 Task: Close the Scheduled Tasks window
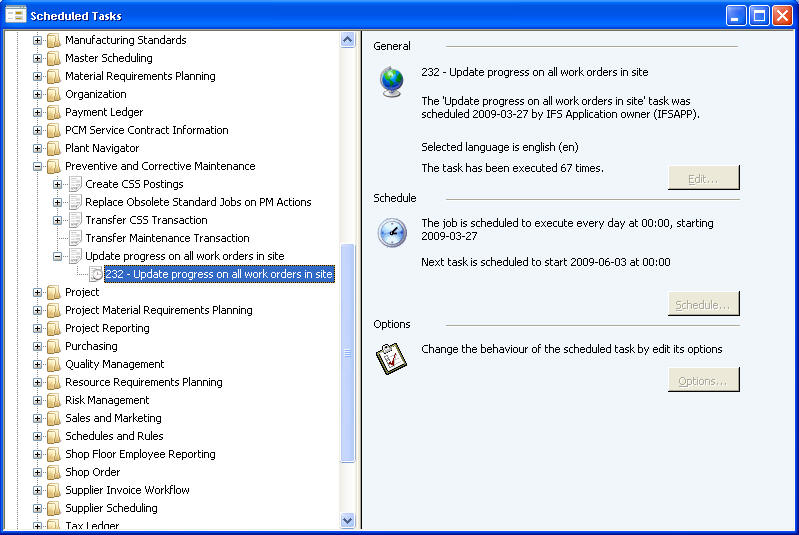782,16
